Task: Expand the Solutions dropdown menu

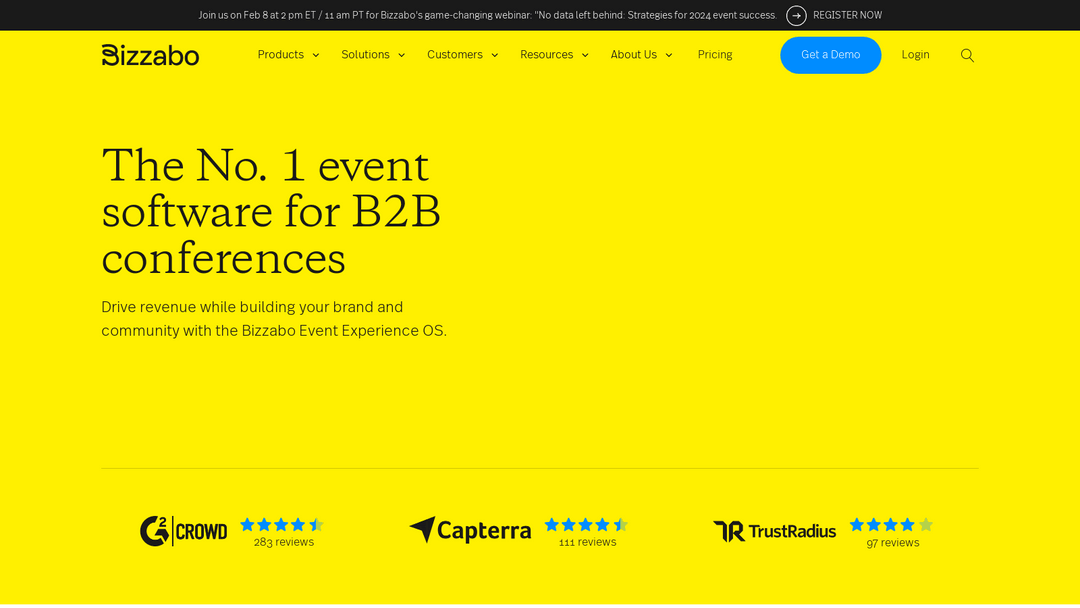Action: (x=373, y=55)
